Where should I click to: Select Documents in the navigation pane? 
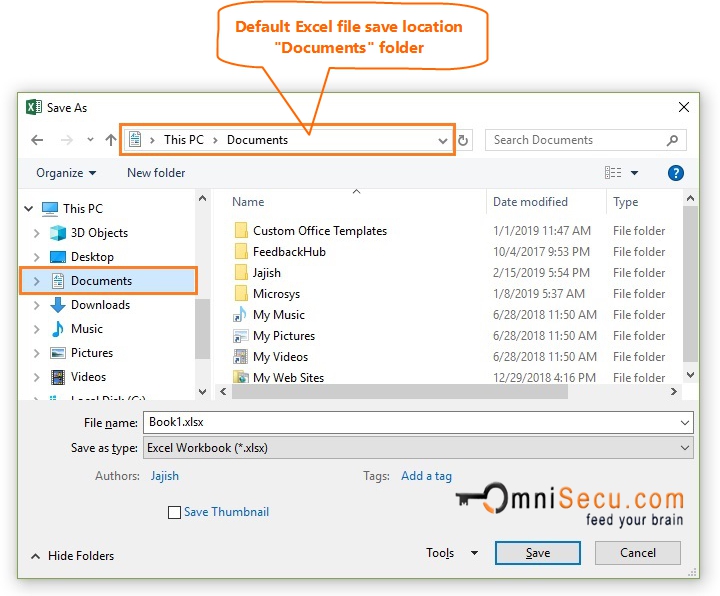click(x=108, y=281)
